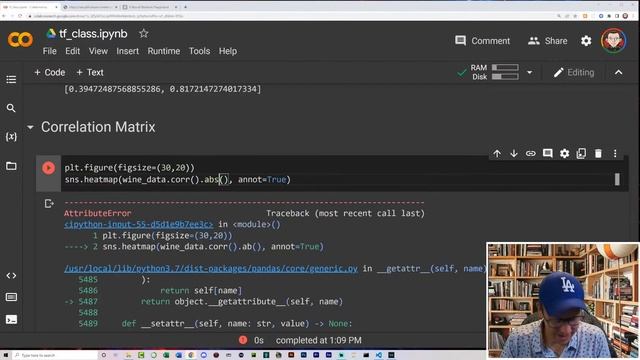Clear the cell output icon
The image size is (640, 360).
(x=49, y=203)
